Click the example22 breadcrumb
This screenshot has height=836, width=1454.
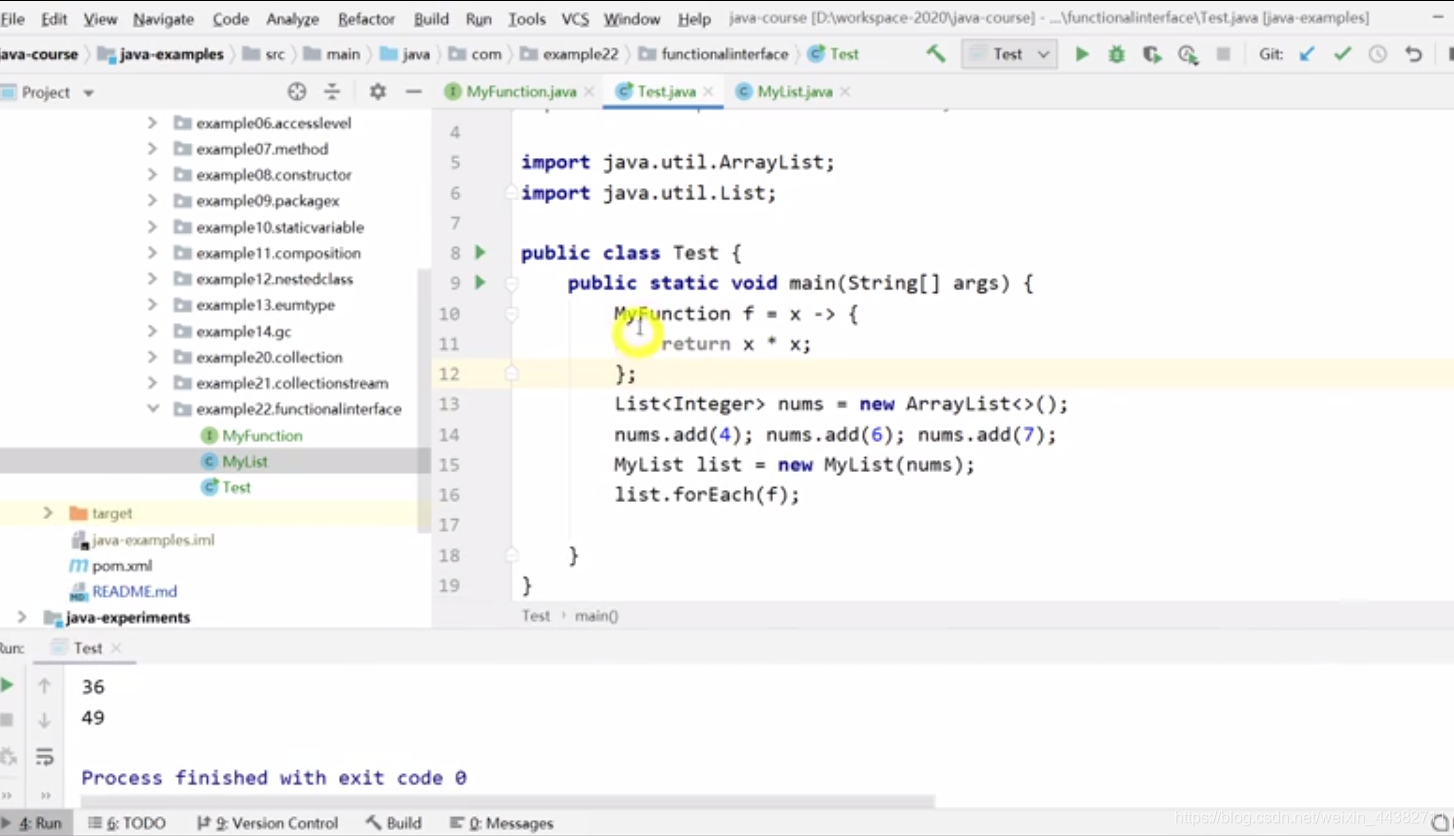pos(567,54)
